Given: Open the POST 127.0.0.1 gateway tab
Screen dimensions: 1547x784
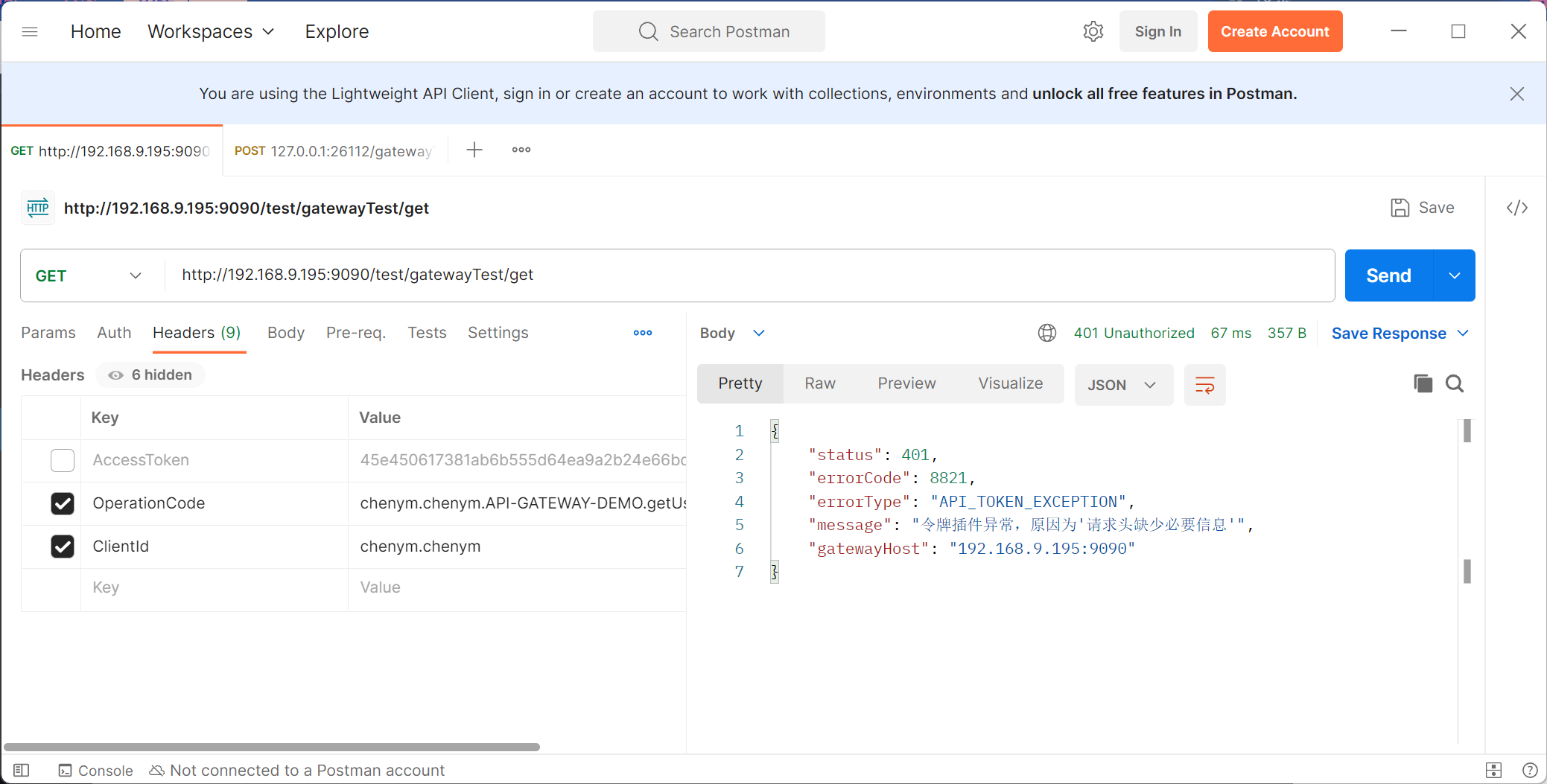Looking at the screenshot, I should 334,151.
